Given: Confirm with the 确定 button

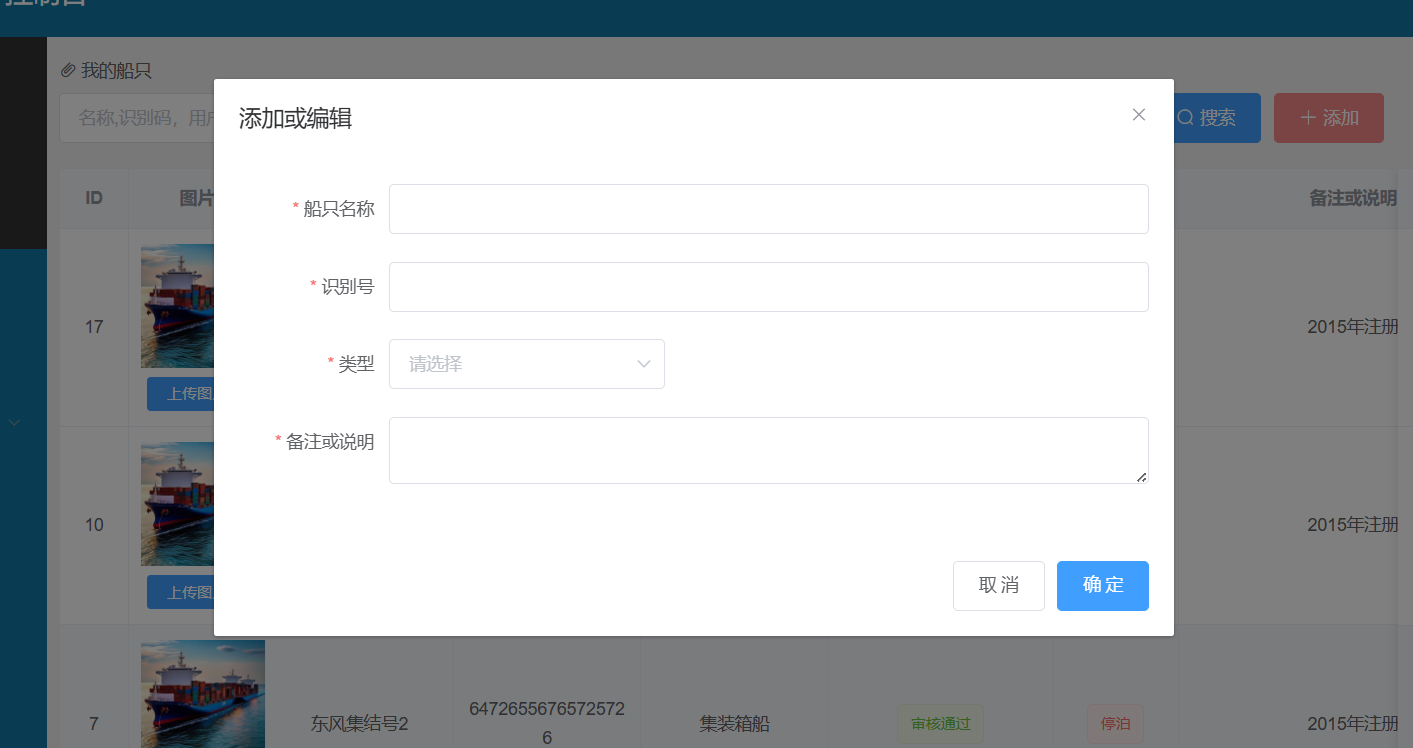Looking at the screenshot, I should [x=1102, y=586].
